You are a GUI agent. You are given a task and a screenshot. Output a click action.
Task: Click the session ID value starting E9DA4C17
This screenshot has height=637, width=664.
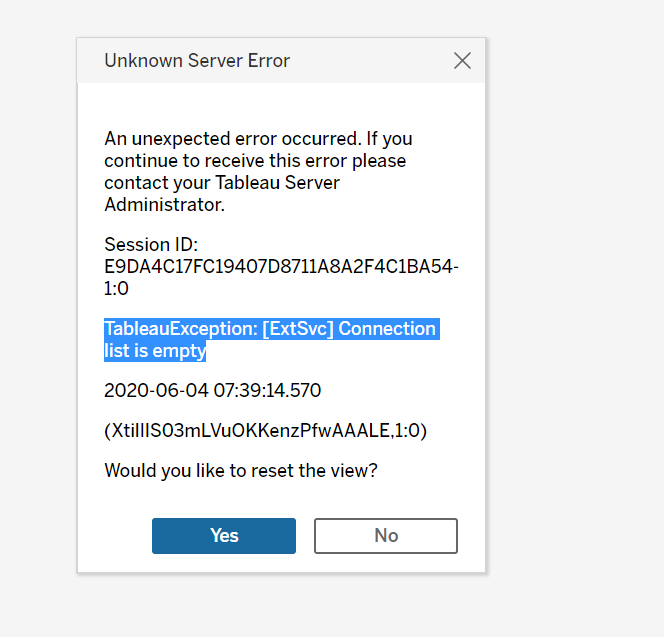[x=281, y=267]
